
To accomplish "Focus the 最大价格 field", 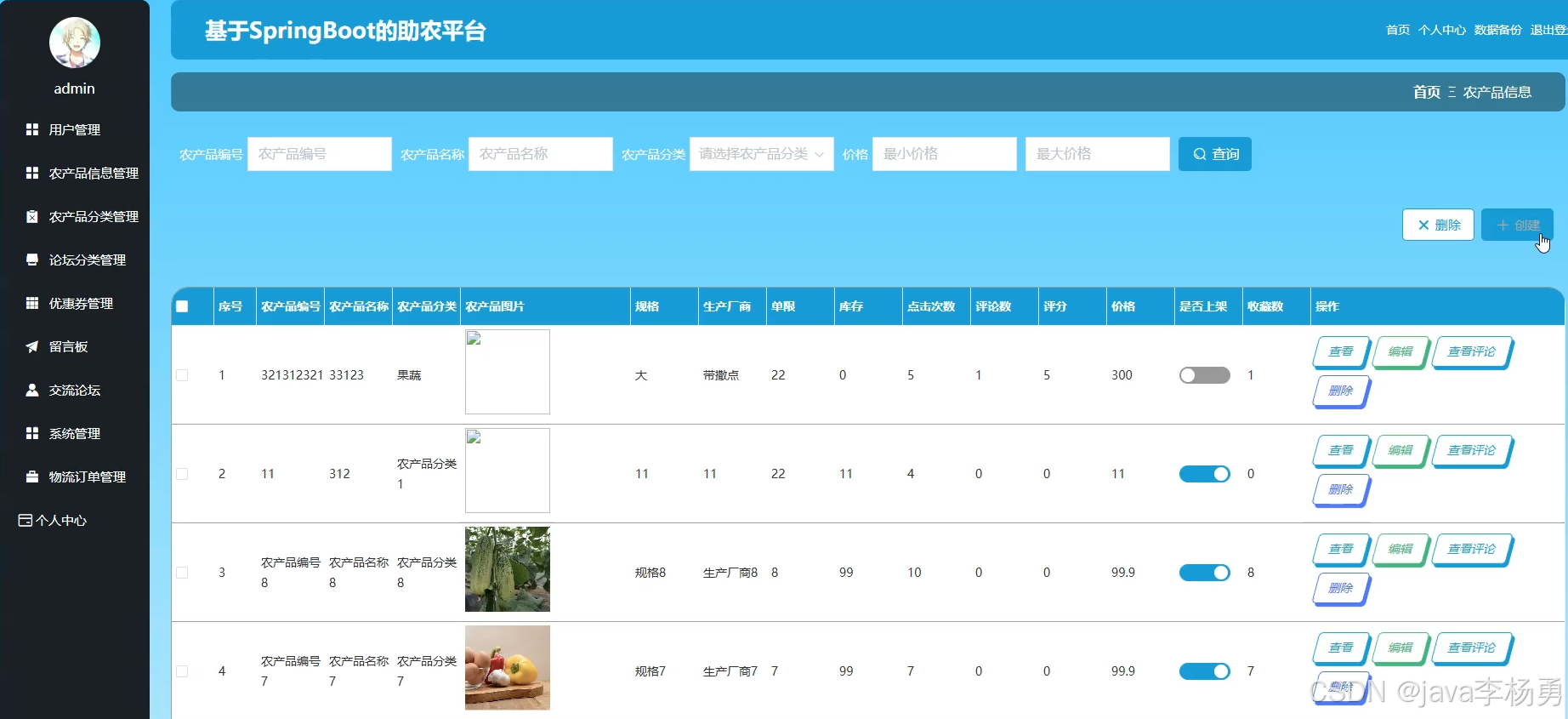I will pos(1098,154).
